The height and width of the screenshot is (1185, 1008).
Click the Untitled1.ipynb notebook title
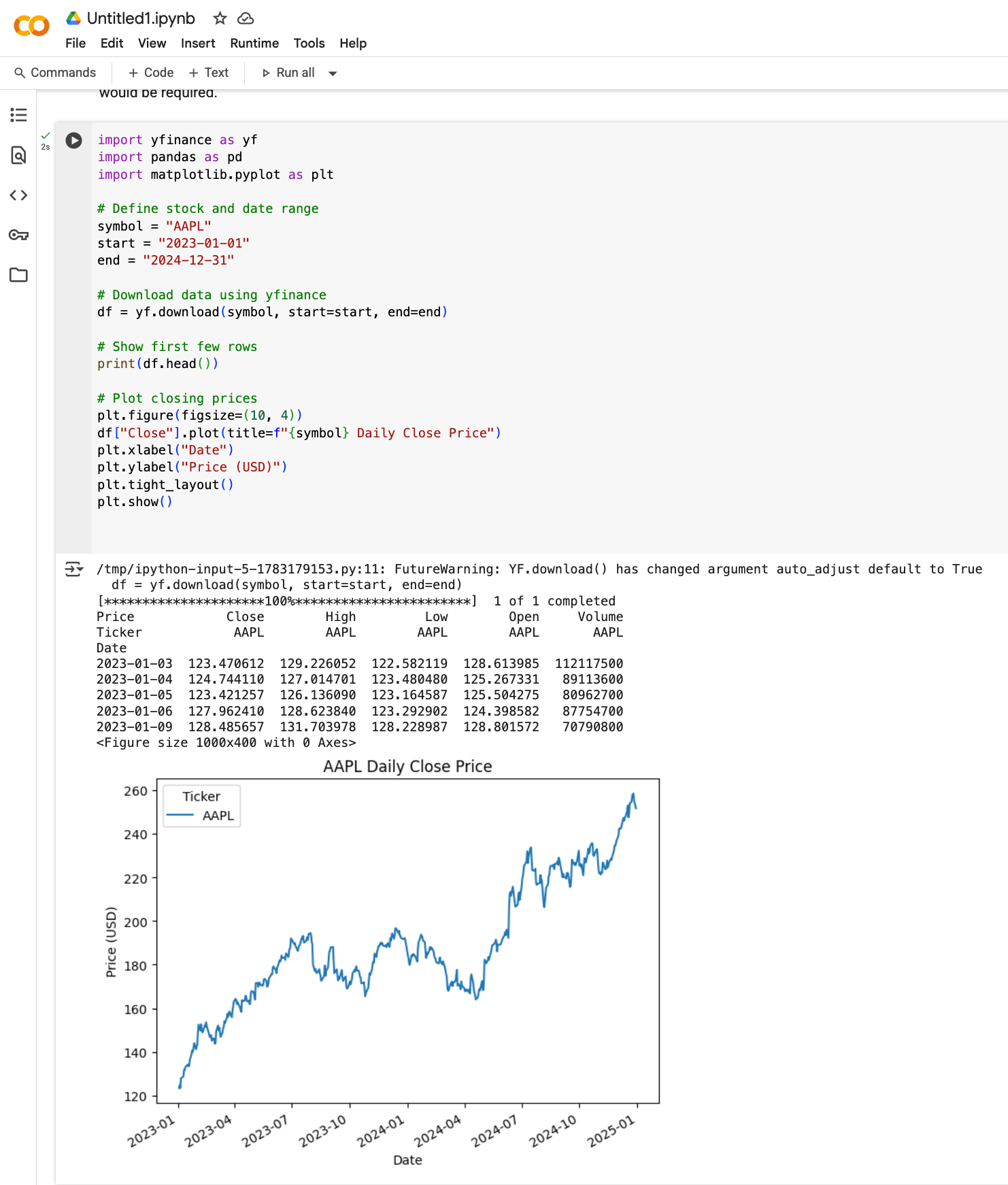click(141, 18)
